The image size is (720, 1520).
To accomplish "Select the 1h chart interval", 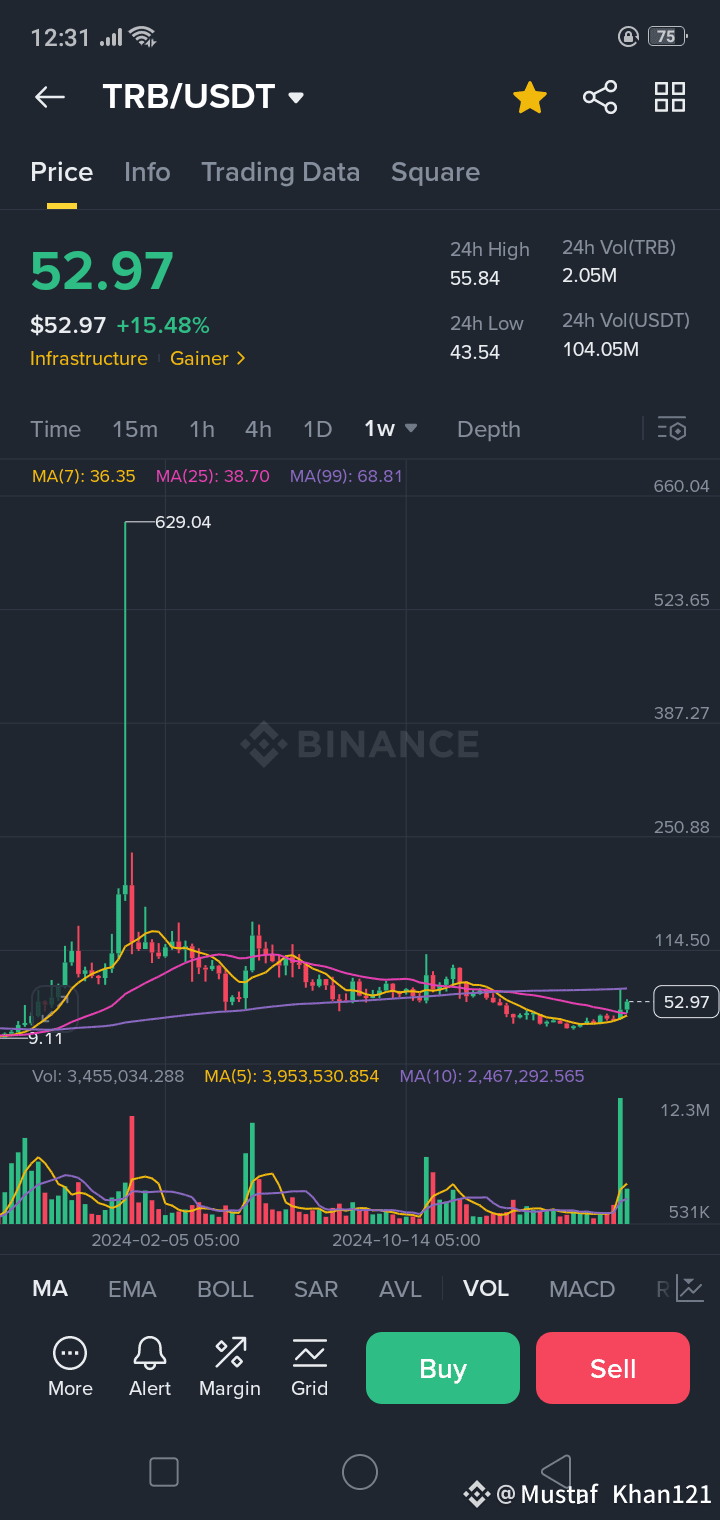I will coord(202,429).
